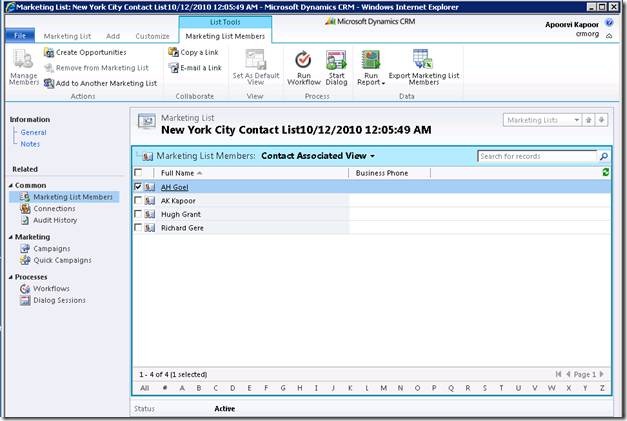The width and height of the screenshot is (627, 421).
Task: Click the E-mail a Link icon
Action: coord(173,68)
